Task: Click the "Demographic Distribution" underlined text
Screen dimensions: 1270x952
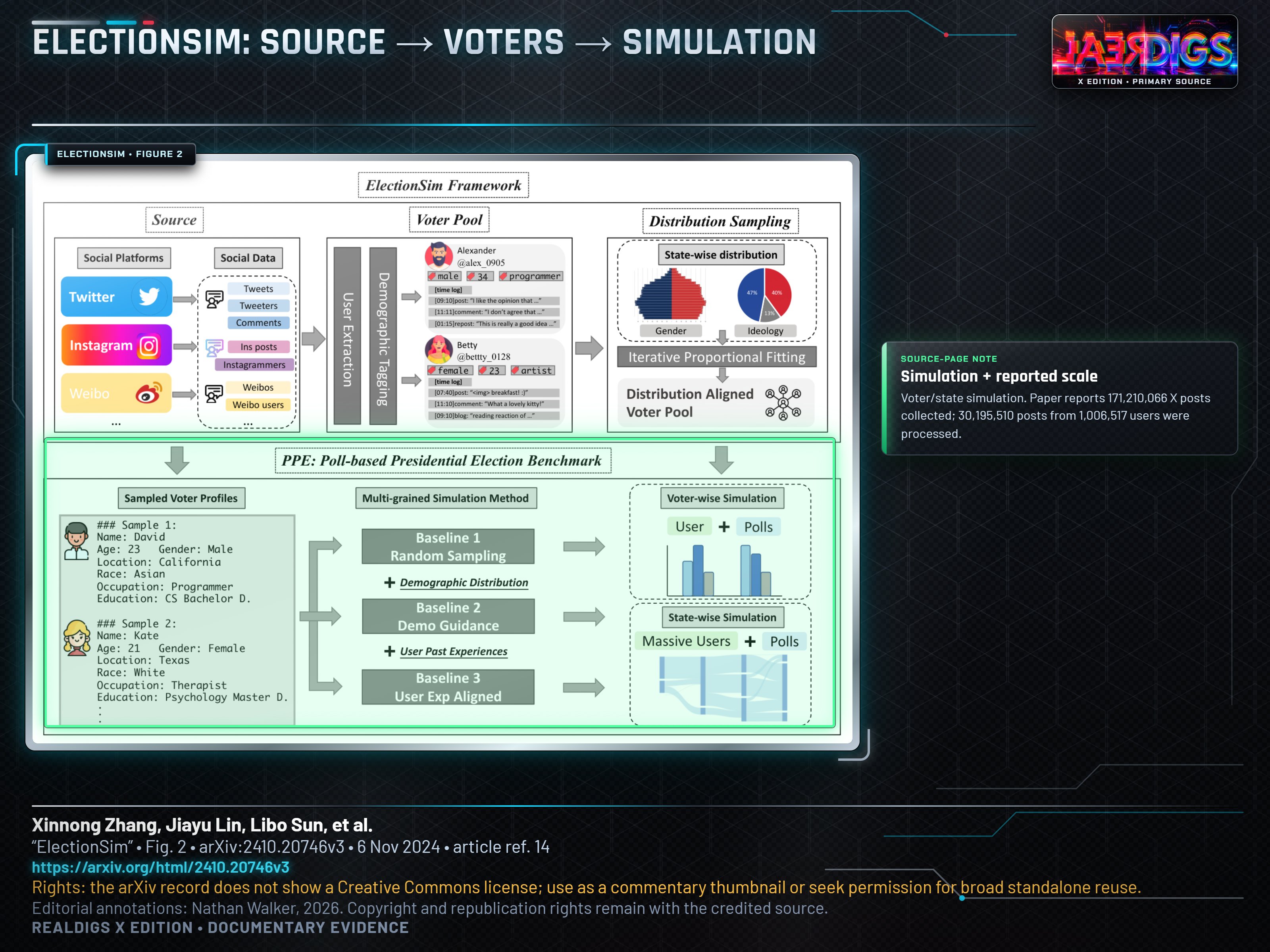Action: [464, 582]
